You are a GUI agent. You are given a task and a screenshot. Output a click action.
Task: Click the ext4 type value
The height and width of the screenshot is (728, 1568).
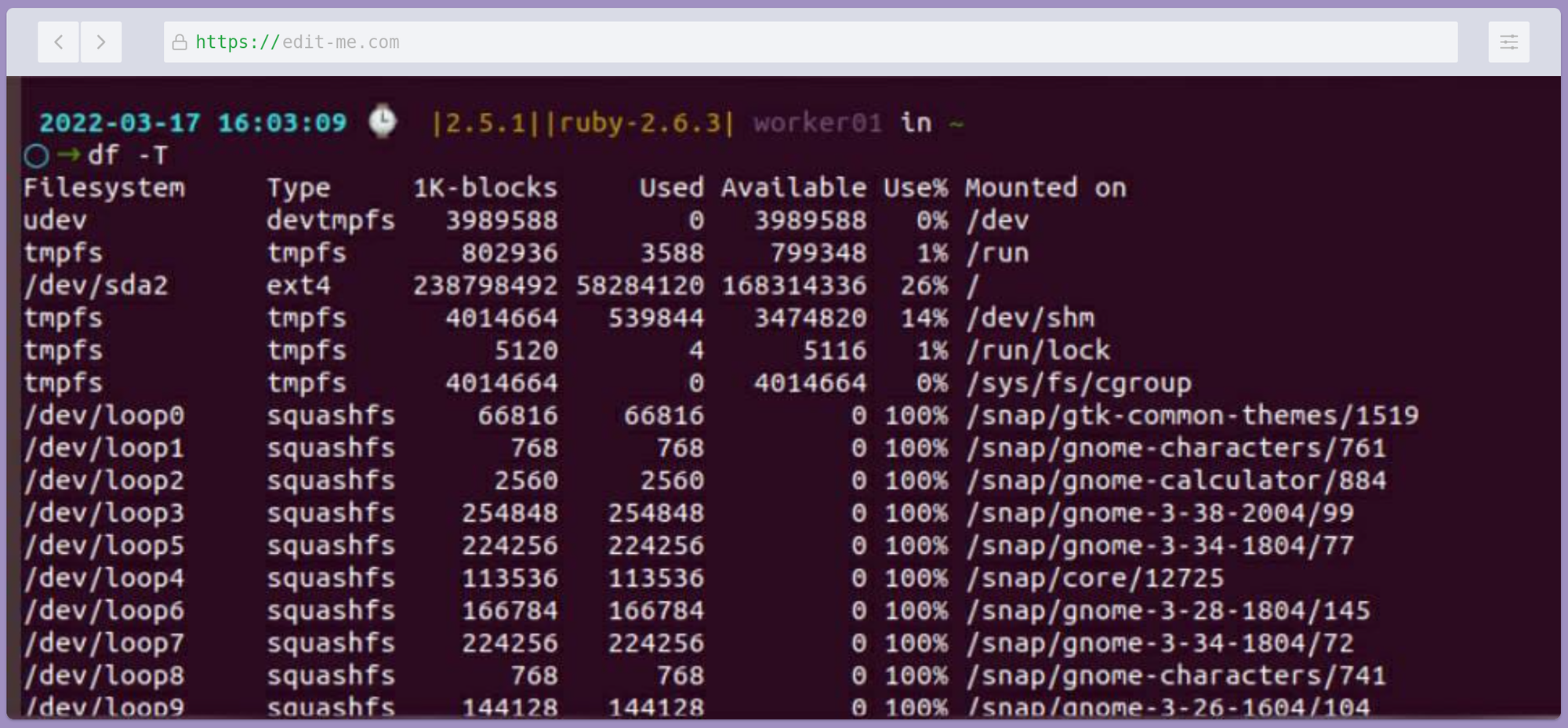click(x=299, y=286)
